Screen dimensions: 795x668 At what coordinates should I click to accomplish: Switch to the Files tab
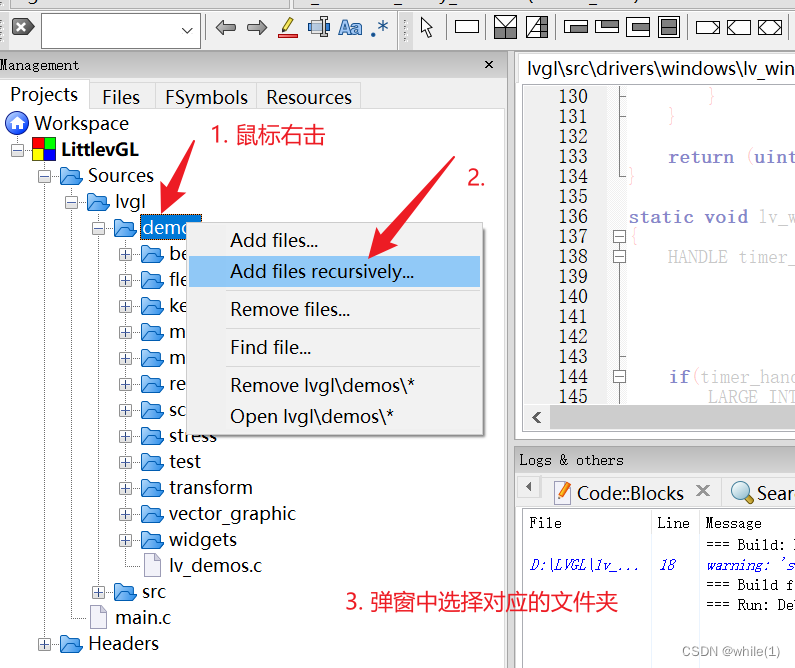(121, 97)
